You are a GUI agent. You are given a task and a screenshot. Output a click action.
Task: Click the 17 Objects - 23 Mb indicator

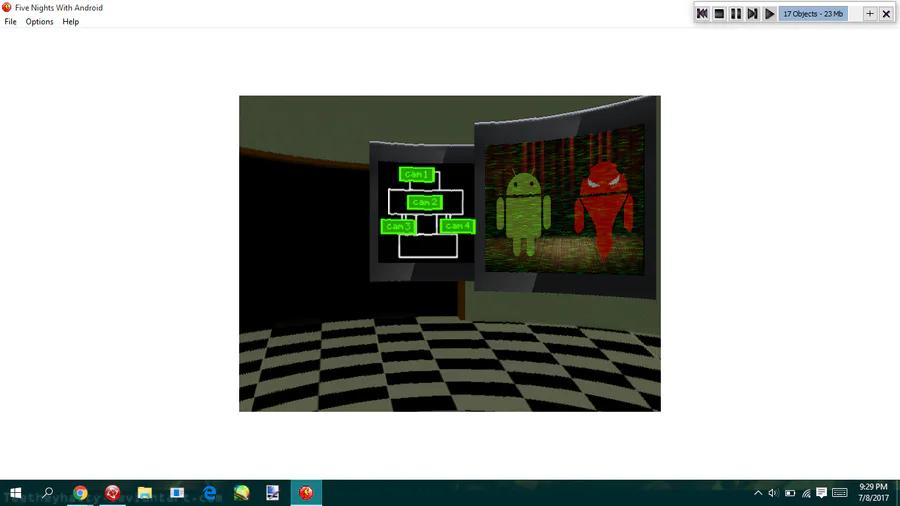point(813,14)
